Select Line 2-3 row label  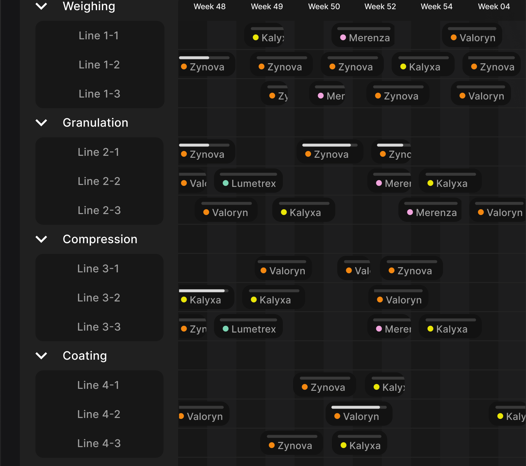click(x=99, y=210)
